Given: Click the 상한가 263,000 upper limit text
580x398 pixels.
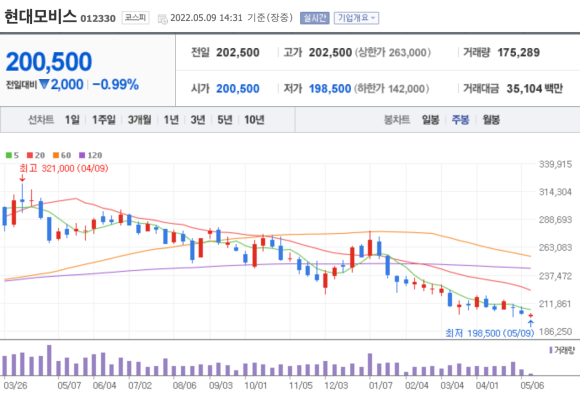Looking at the screenshot, I should (393, 53).
